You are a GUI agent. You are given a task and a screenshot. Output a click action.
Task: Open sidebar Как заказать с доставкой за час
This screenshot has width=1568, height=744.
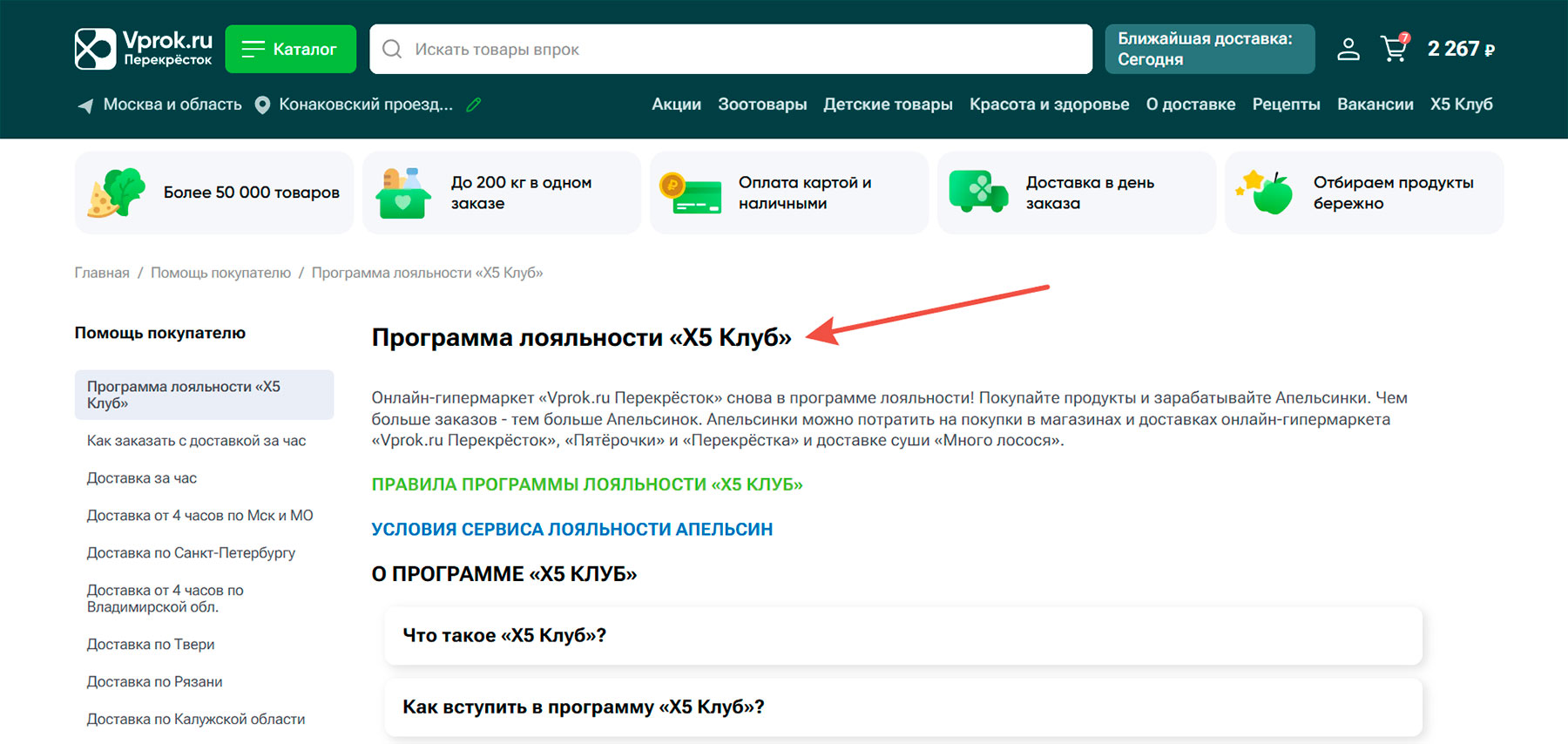(x=197, y=441)
